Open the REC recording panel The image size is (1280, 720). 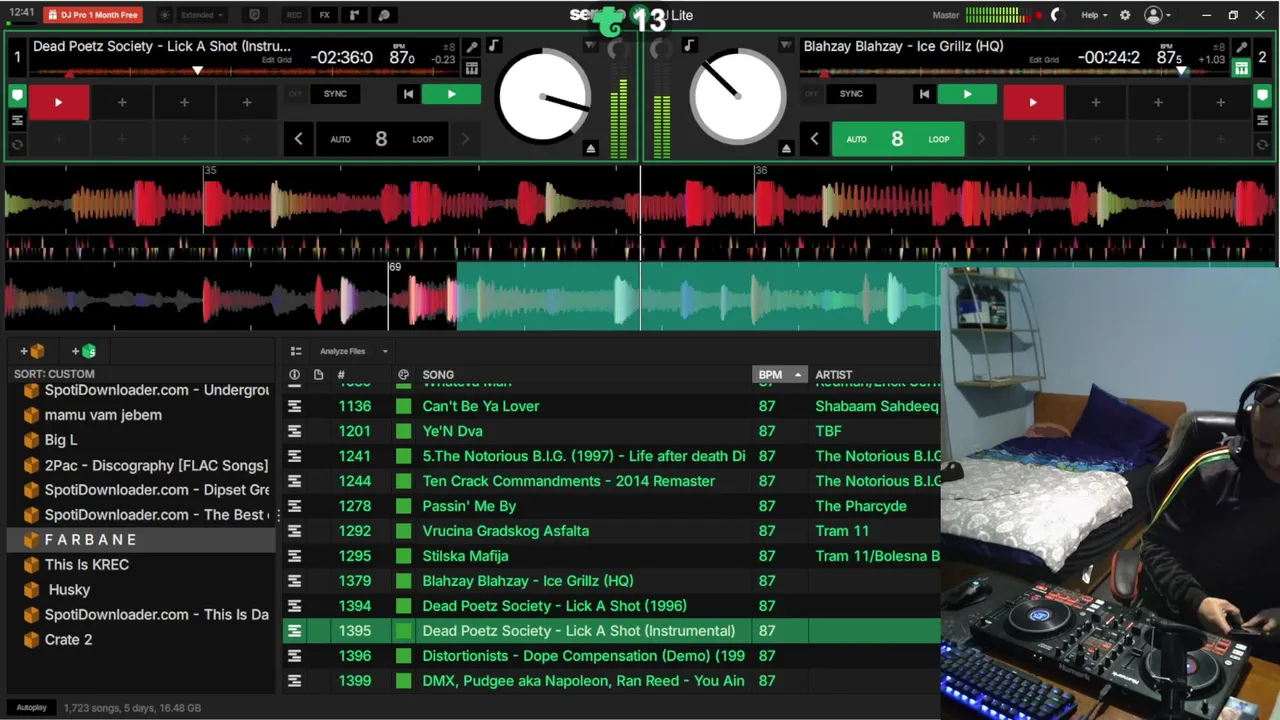[294, 15]
